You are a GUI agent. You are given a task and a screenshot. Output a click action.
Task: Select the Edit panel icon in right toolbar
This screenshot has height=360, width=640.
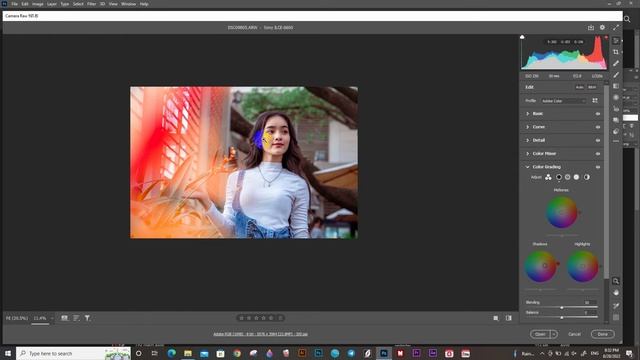click(616, 40)
